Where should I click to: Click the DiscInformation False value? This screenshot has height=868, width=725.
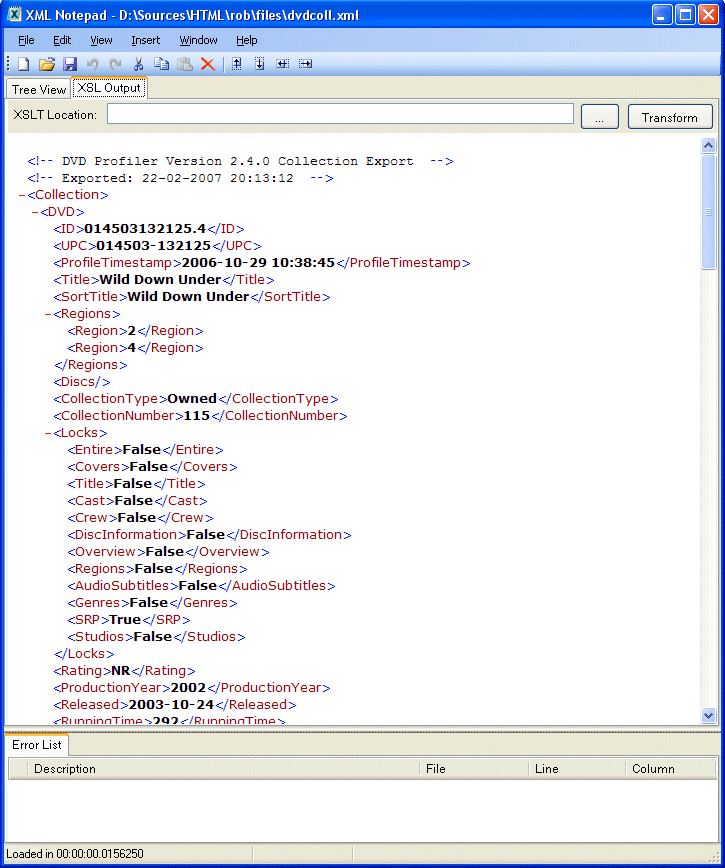(x=206, y=535)
